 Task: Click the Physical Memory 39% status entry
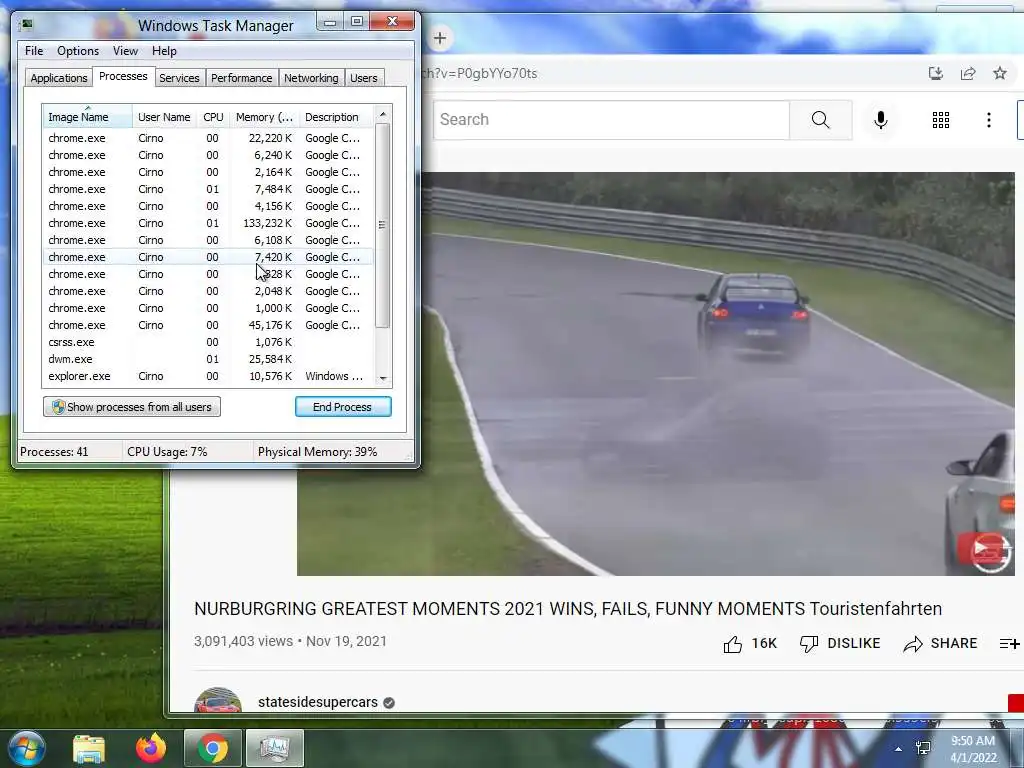(x=317, y=452)
